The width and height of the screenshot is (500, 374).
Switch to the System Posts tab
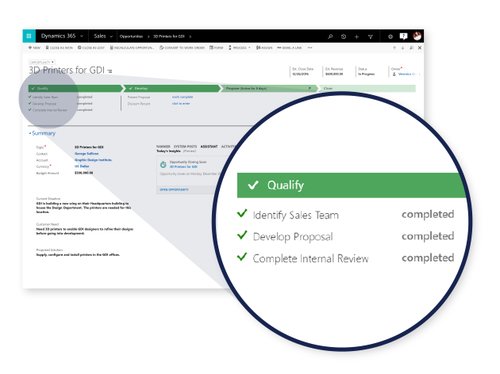click(185, 146)
